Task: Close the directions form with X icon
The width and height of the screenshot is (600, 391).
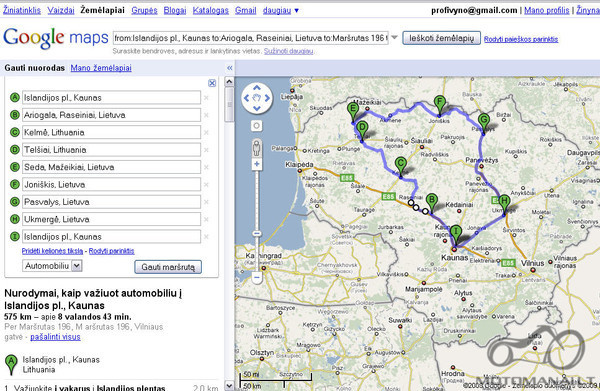Action: click(212, 83)
